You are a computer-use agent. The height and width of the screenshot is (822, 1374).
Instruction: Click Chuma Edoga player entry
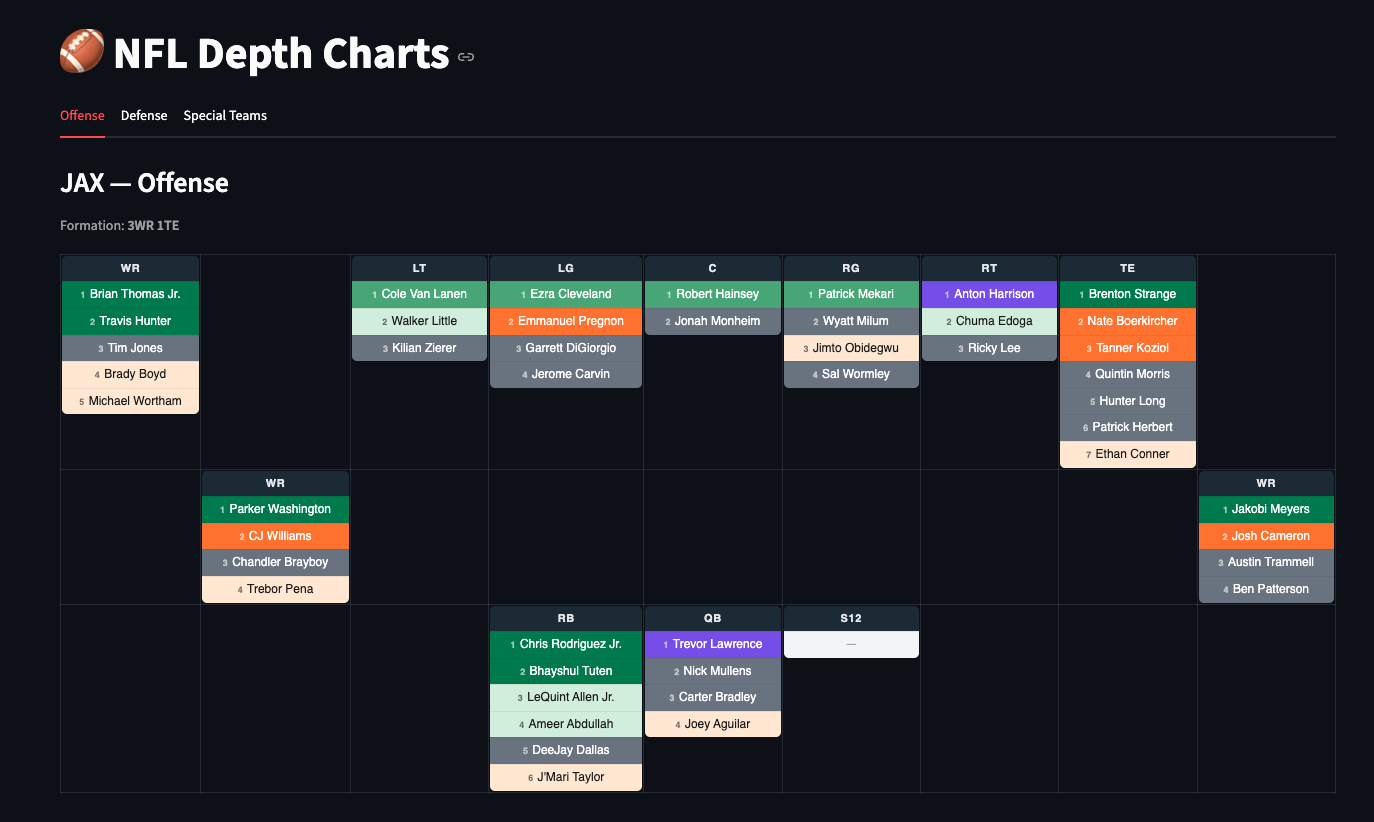click(989, 321)
